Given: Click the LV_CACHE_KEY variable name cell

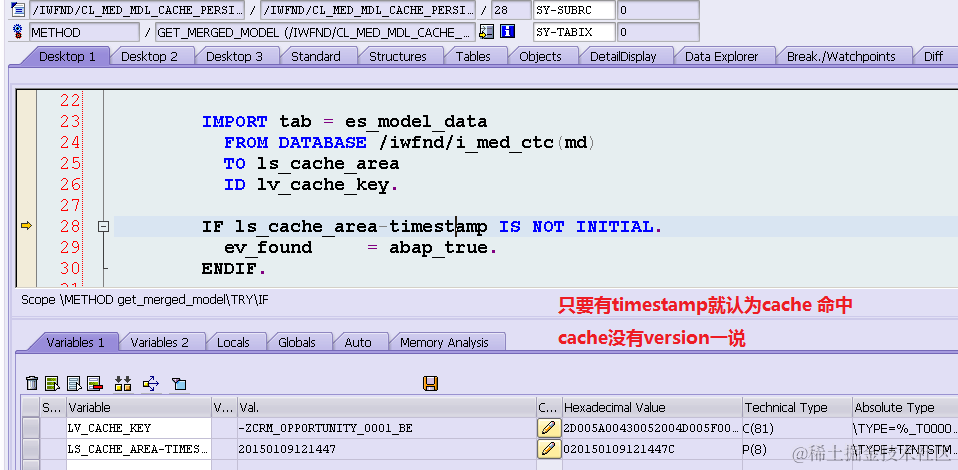Looking at the screenshot, I should pyautogui.click(x=139, y=428).
